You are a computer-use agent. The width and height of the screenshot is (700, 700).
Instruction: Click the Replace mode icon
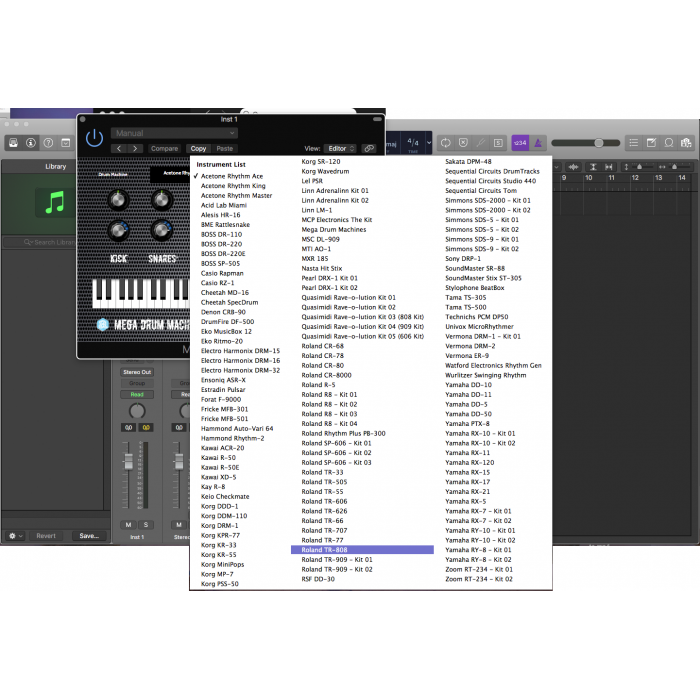pyautogui.click(x=463, y=143)
